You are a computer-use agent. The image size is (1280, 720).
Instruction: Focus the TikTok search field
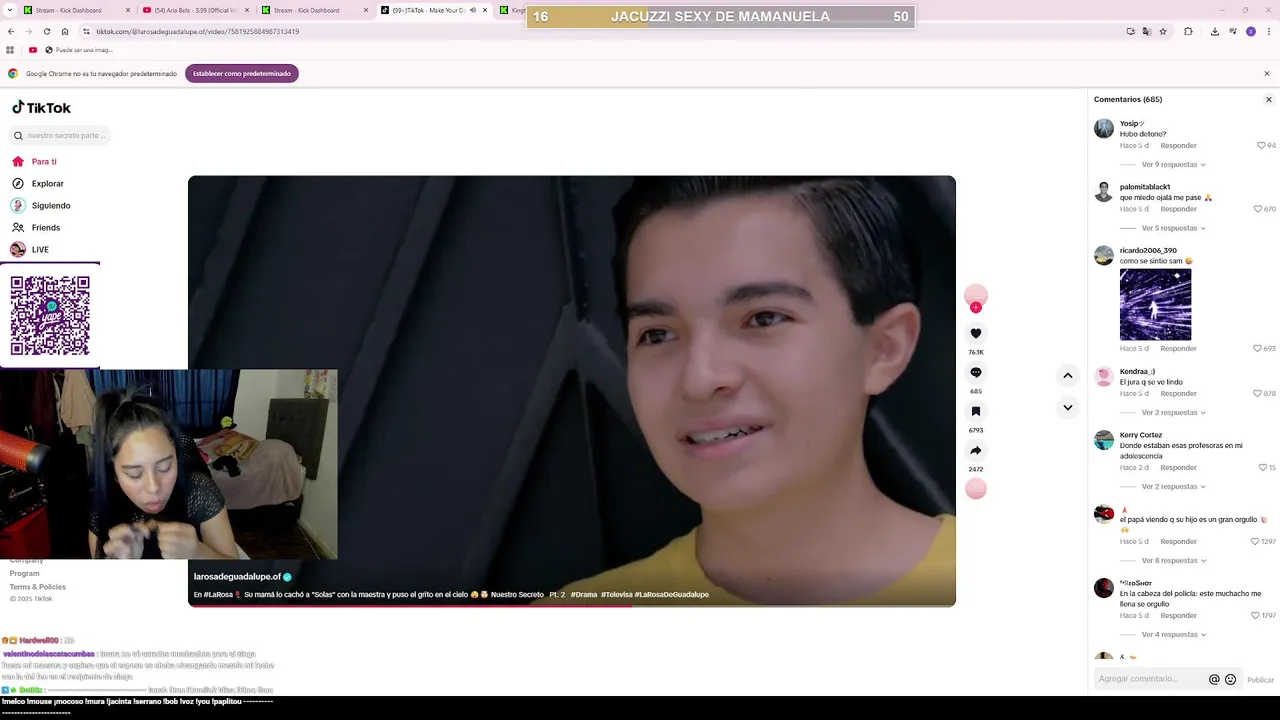[x=60, y=135]
